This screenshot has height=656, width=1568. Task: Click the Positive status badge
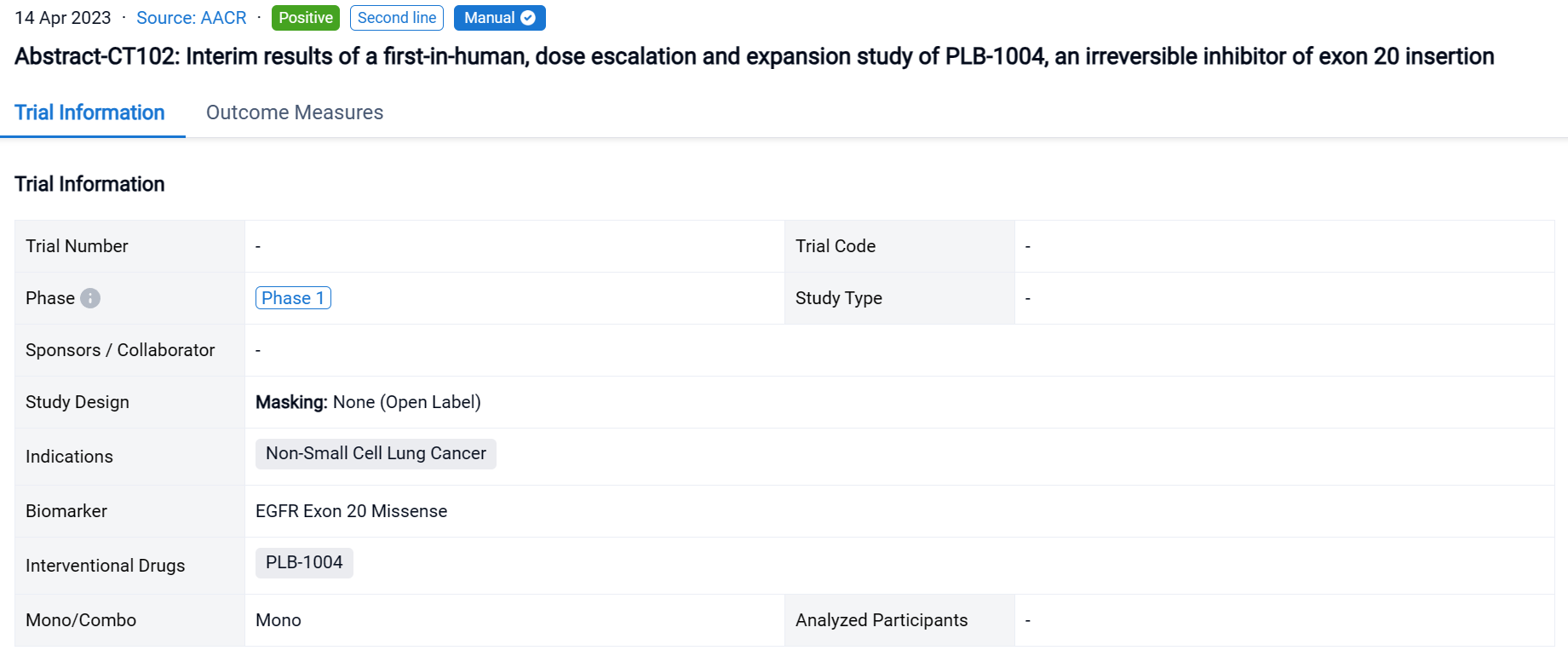point(306,18)
